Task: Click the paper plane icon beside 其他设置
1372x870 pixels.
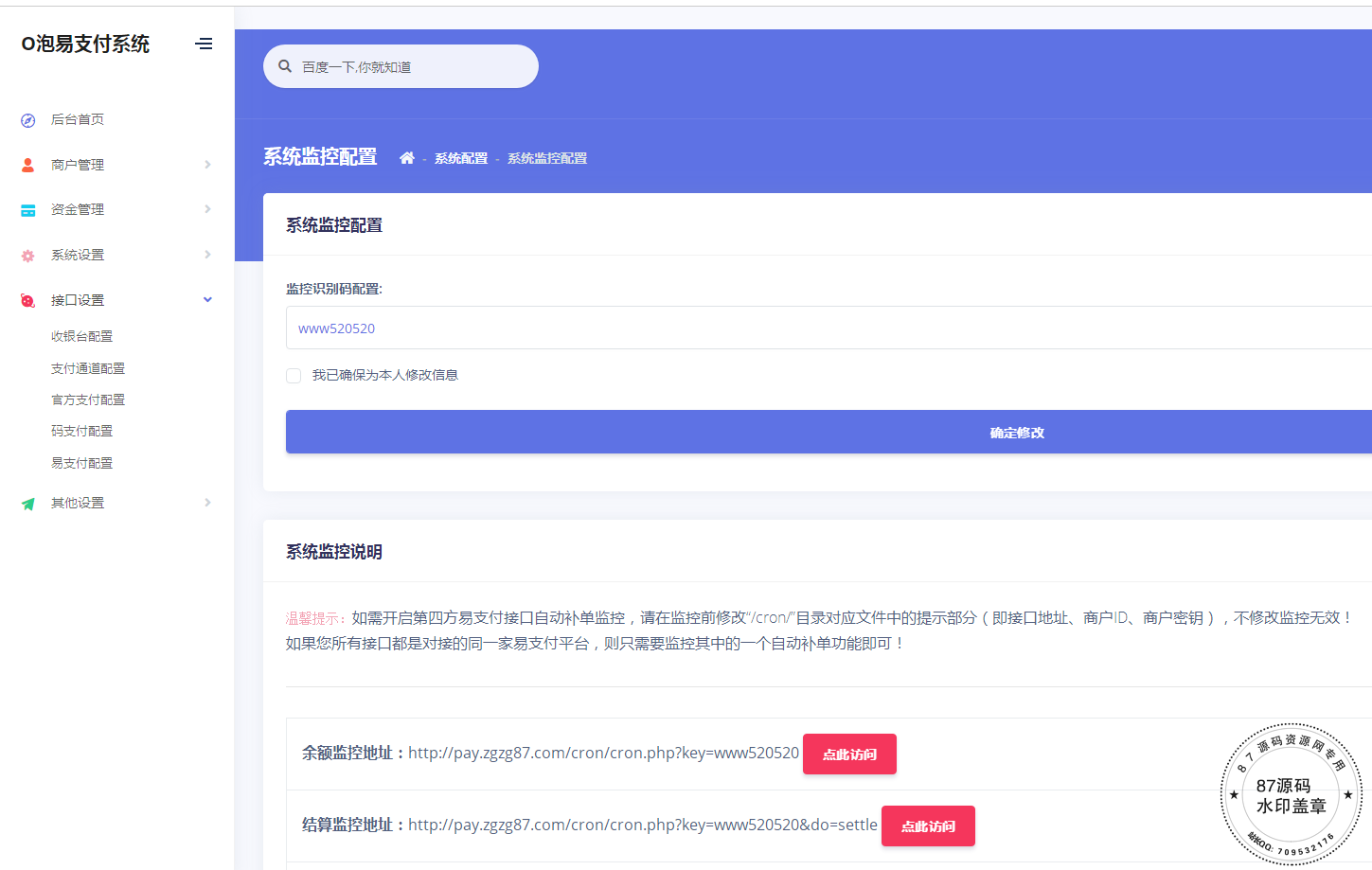Action: [x=28, y=504]
